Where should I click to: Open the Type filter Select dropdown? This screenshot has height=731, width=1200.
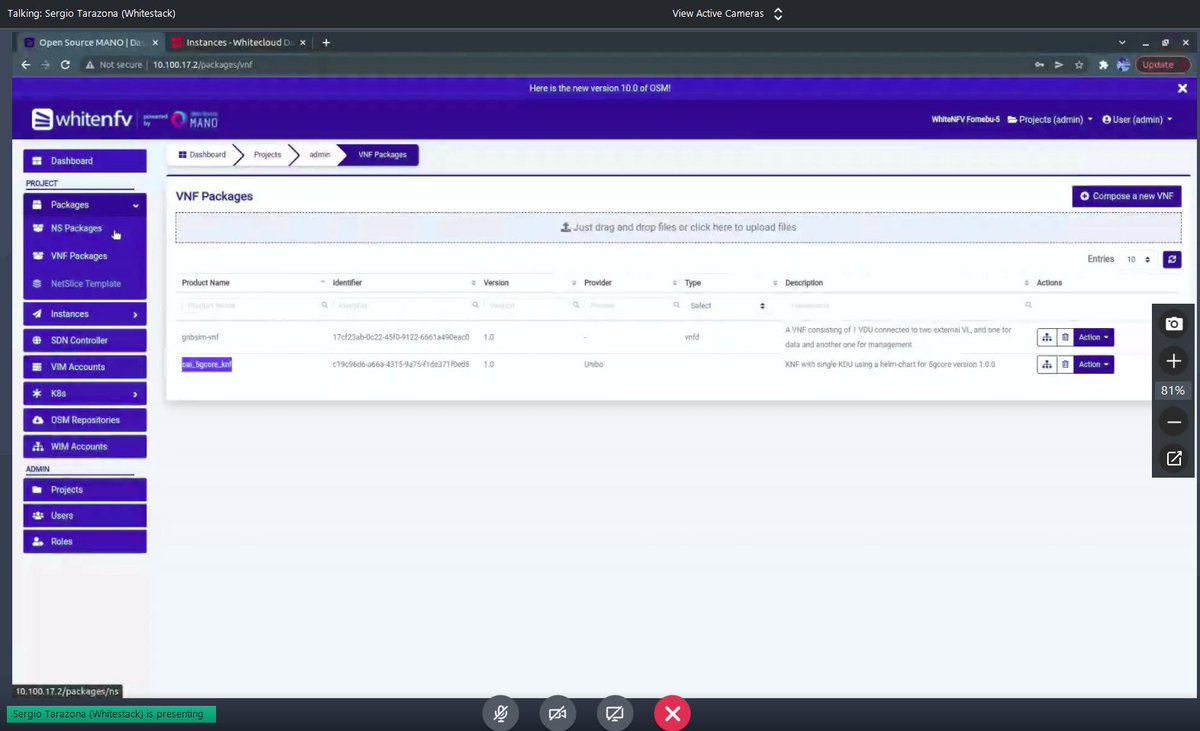click(724, 305)
